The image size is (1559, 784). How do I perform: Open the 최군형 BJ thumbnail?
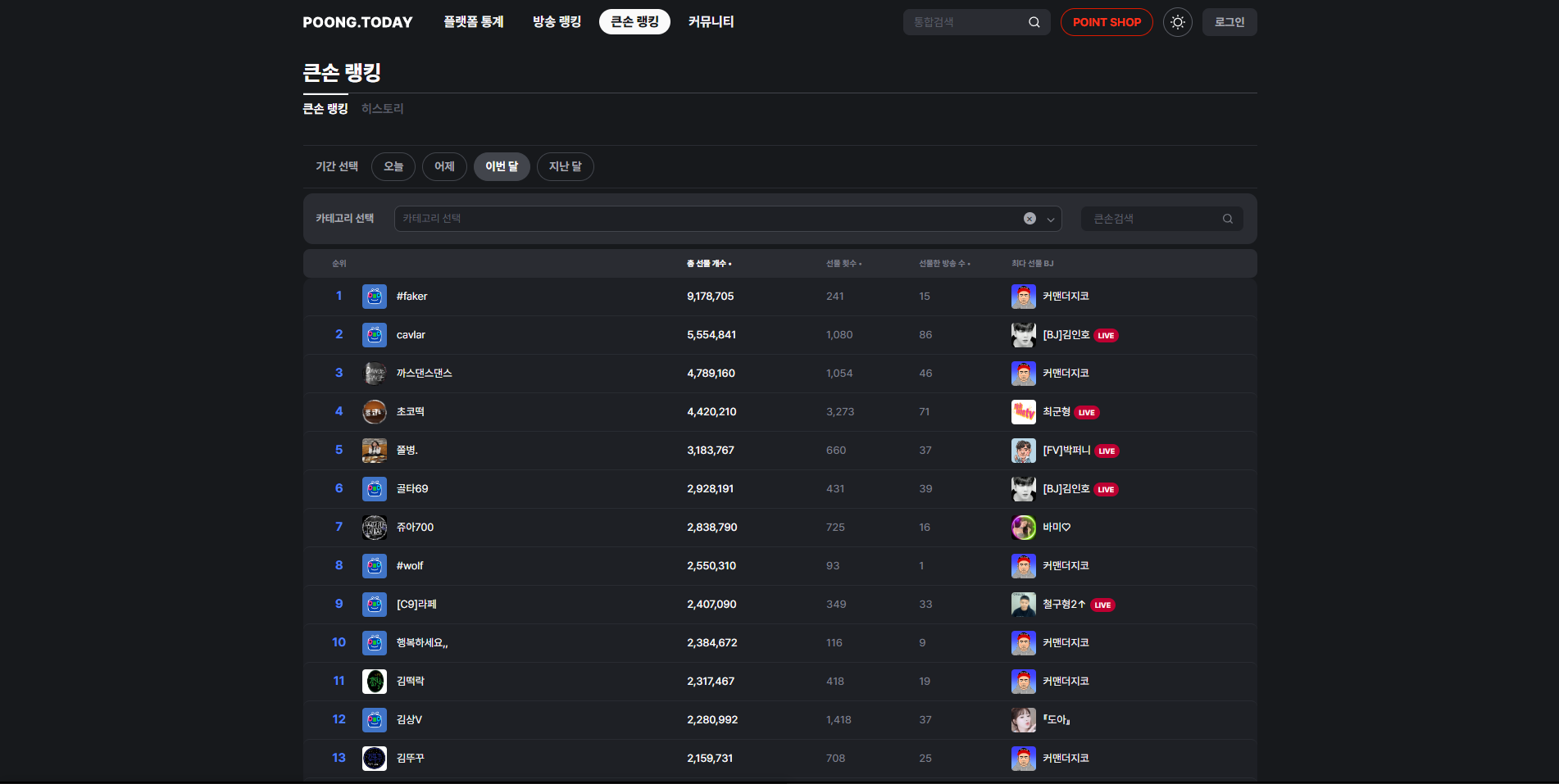[1023, 412]
